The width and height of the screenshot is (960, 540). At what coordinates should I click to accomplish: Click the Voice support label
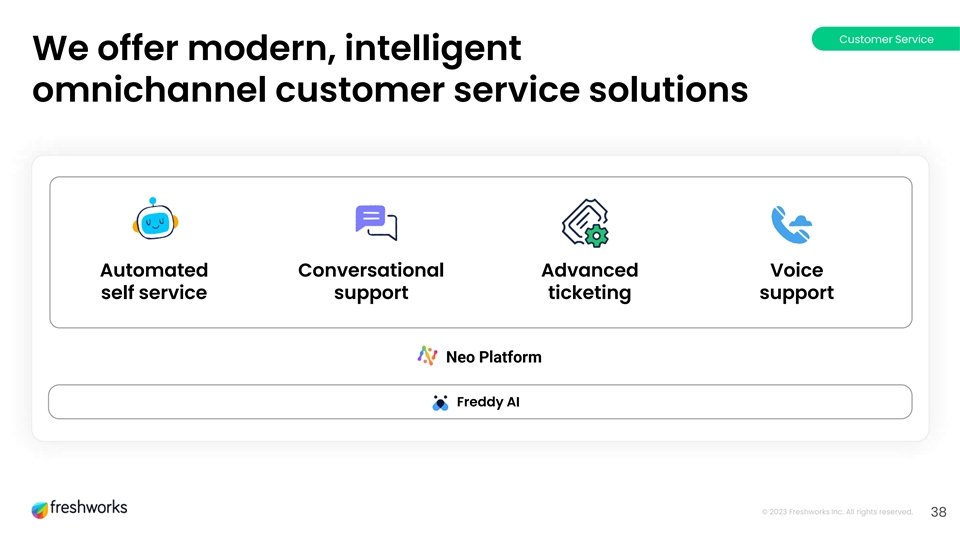pos(796,281)
